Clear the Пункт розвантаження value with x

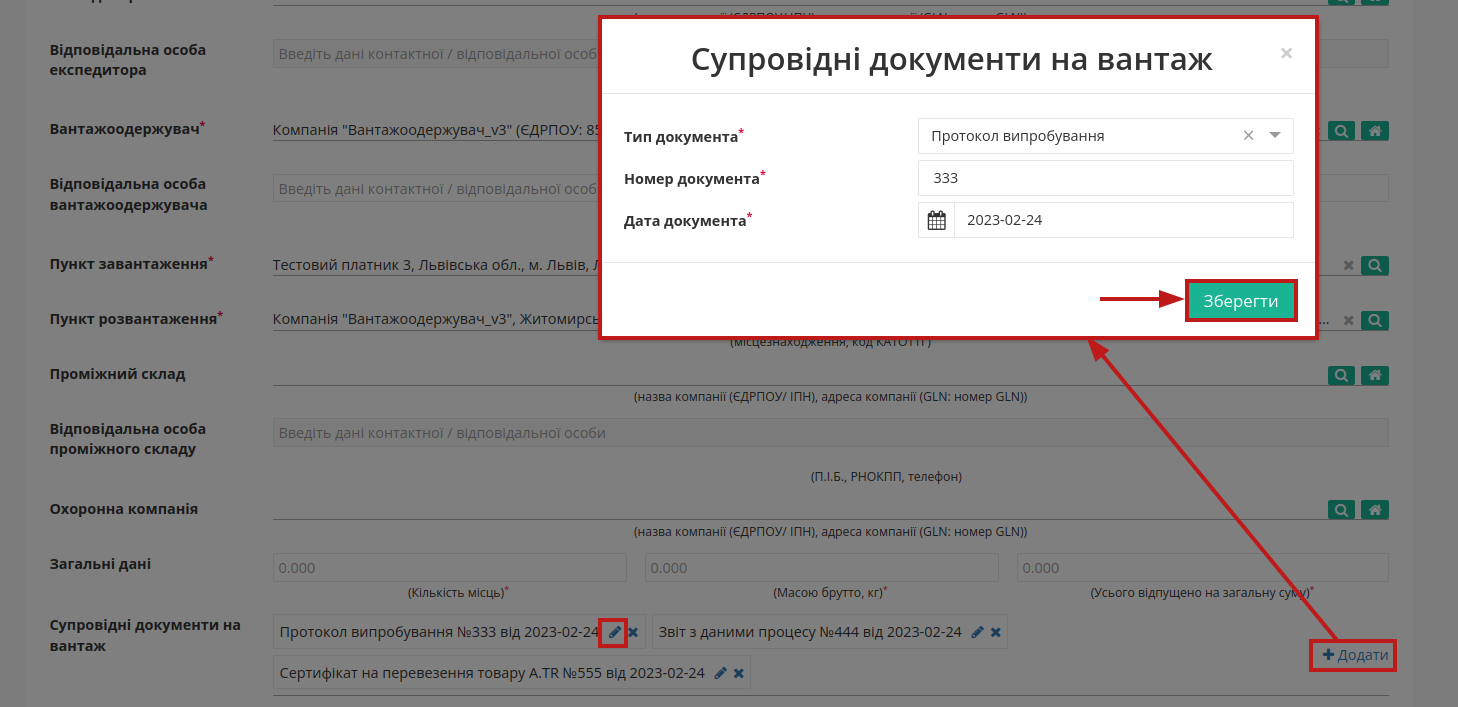(1348, 321)
